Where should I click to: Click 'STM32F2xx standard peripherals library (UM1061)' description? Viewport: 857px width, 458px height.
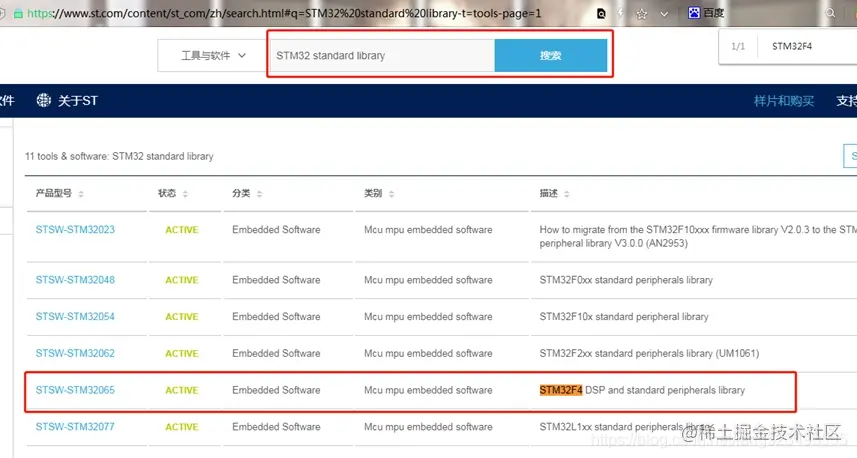point(649,353)
